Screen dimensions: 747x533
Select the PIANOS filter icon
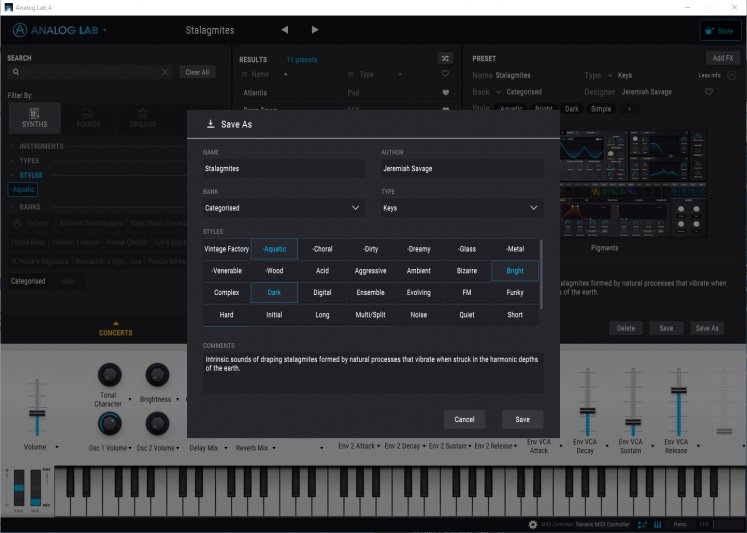(x=88, y=118)
